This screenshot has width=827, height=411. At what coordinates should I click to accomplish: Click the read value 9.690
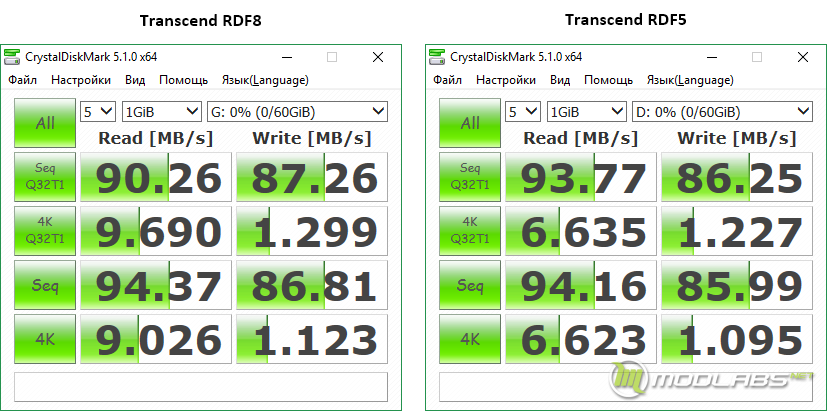pyautogui.click(x=156, y=231)
